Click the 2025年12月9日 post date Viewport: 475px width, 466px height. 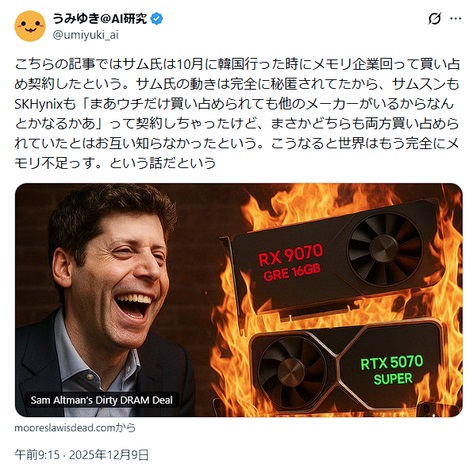point(109,455)
